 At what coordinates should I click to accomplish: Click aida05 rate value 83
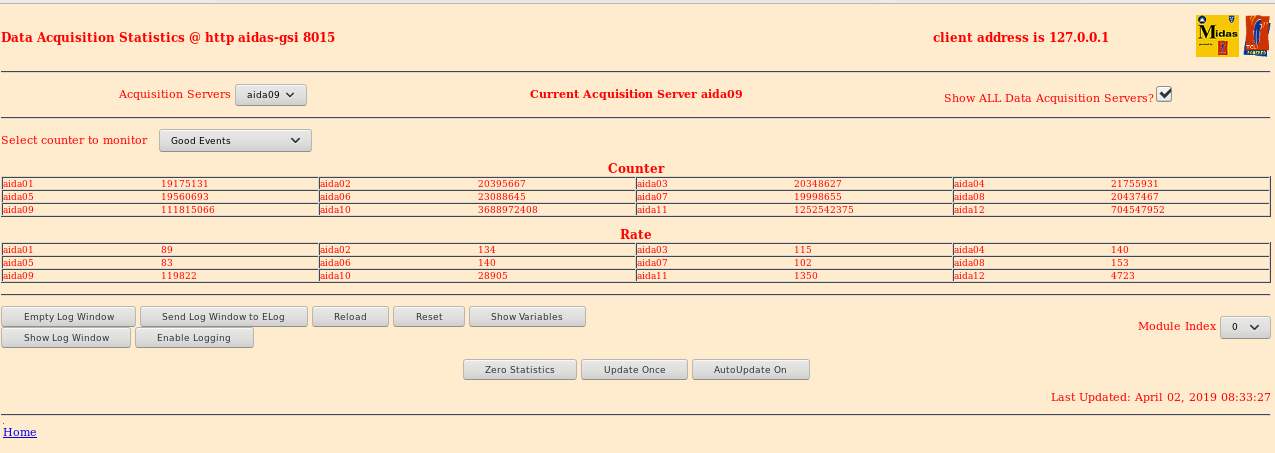tap(167, 262)
